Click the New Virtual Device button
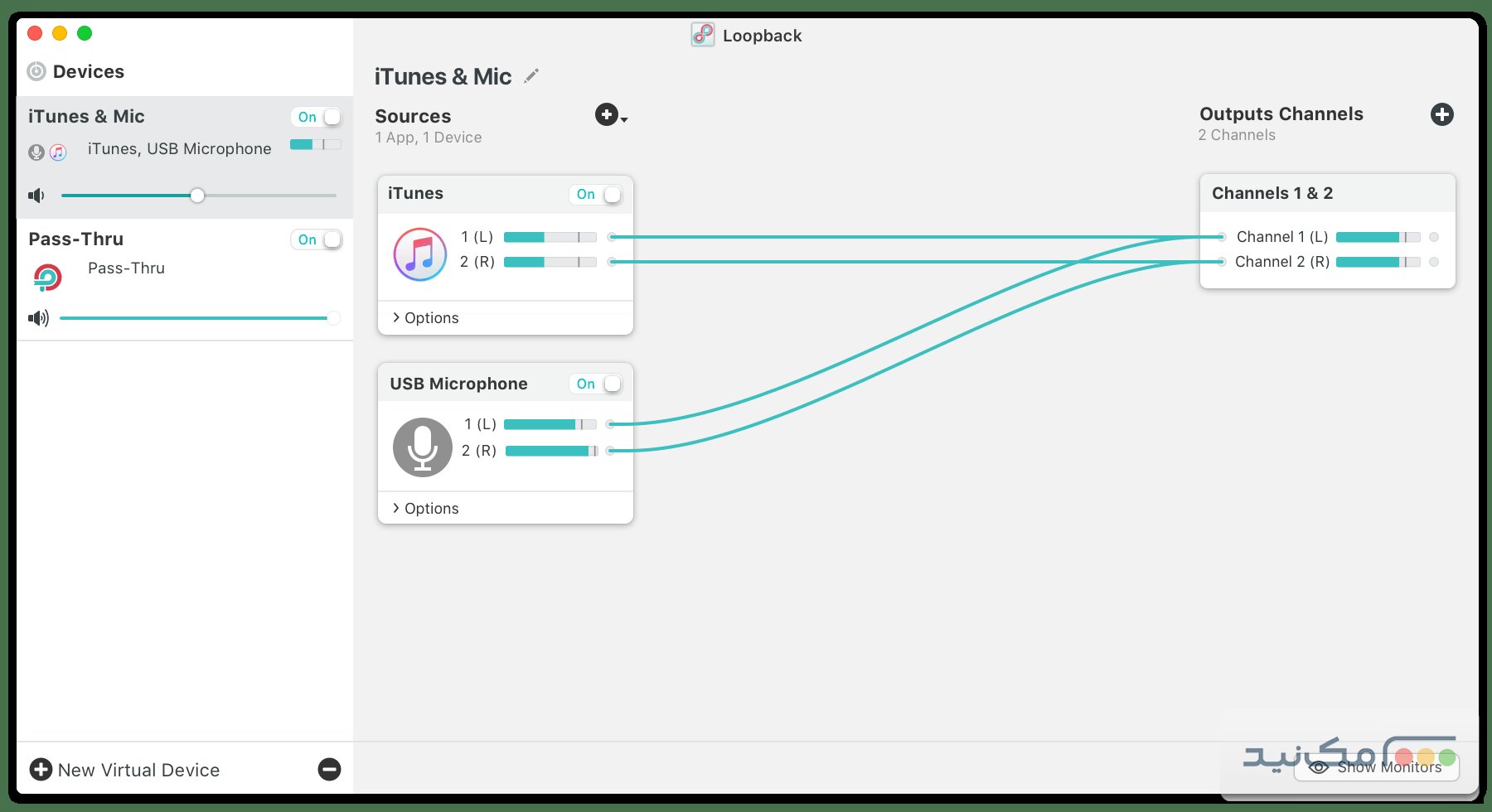 point(124,770)
